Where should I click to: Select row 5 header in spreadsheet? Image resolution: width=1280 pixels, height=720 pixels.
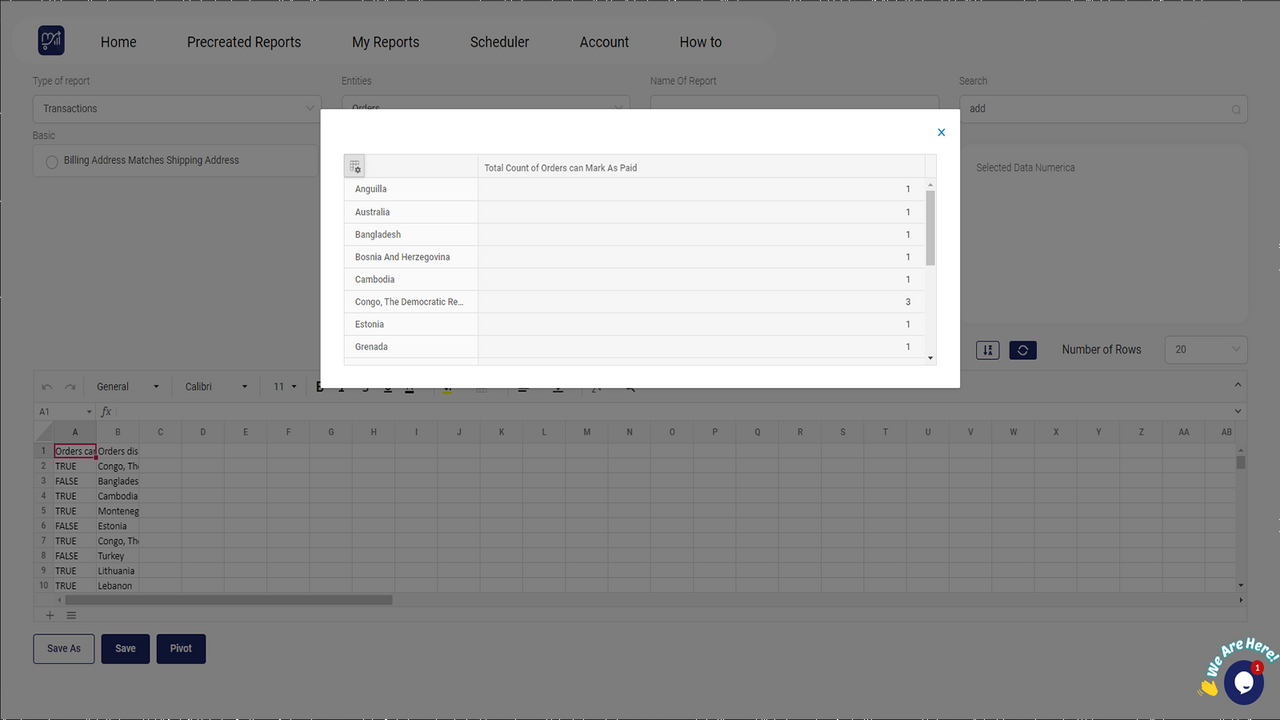[43, 511]
